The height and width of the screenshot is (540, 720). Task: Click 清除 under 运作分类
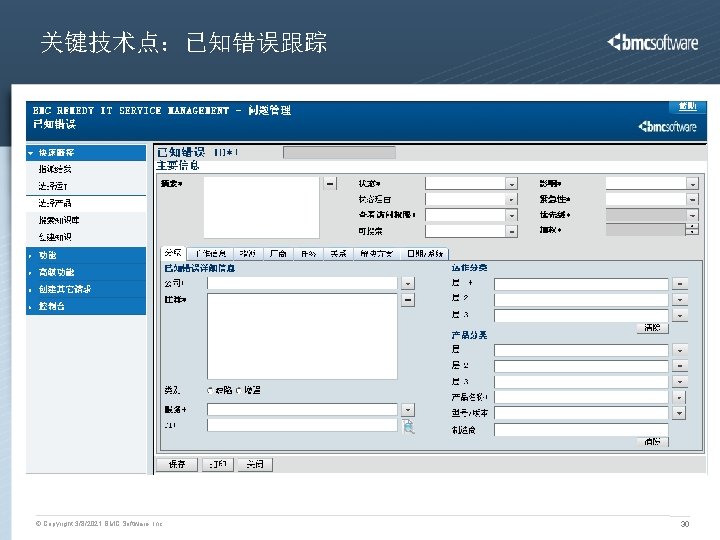(652, 327)
